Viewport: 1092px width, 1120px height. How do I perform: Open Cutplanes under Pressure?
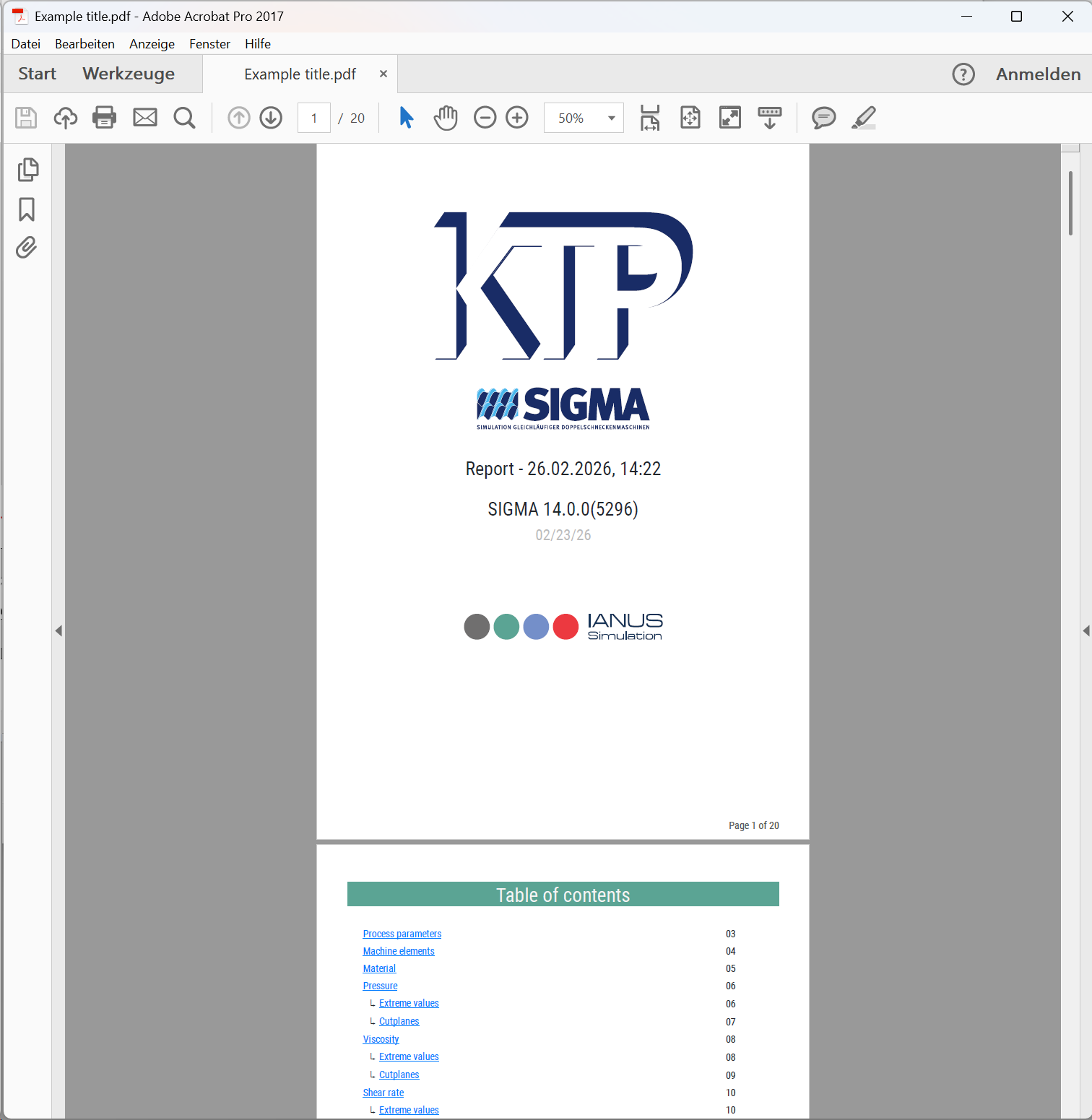(399, 1021)
